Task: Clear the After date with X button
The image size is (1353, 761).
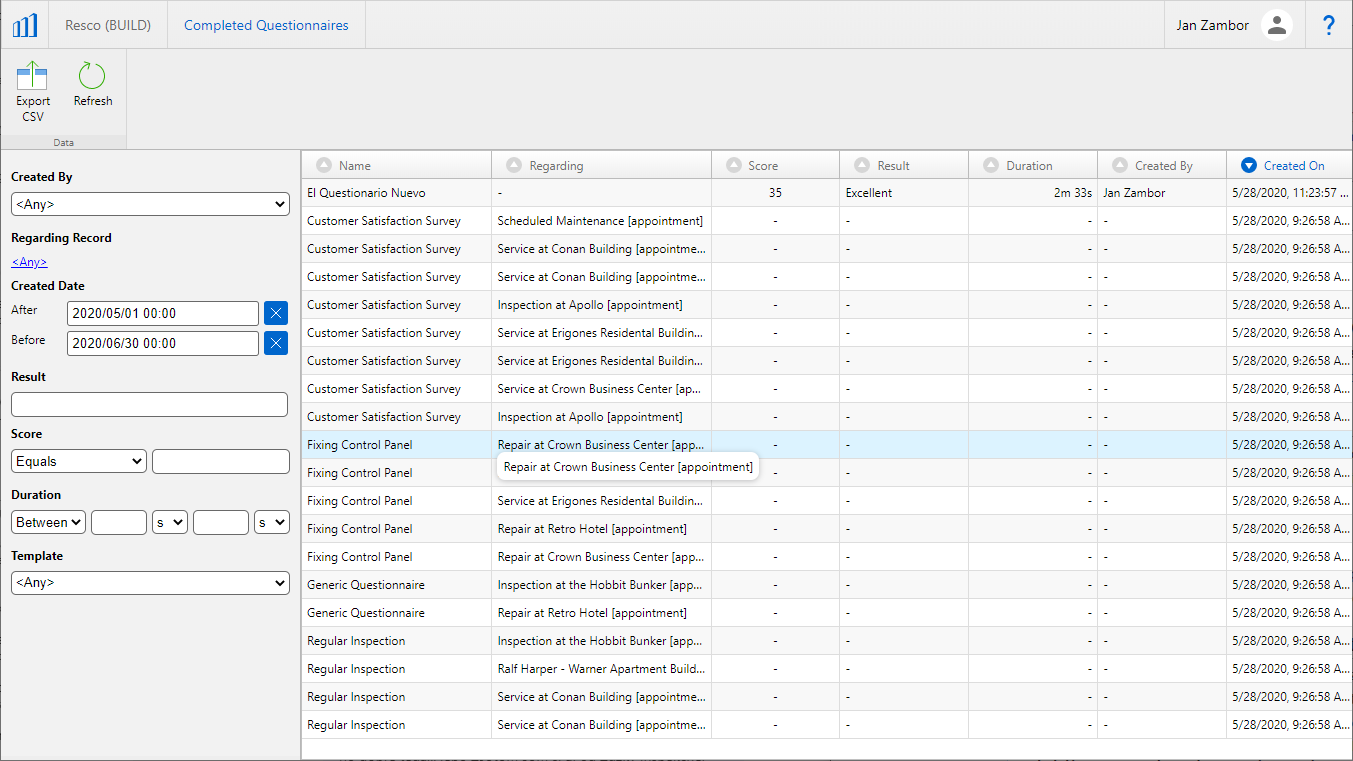Action: tap(276, 313)
